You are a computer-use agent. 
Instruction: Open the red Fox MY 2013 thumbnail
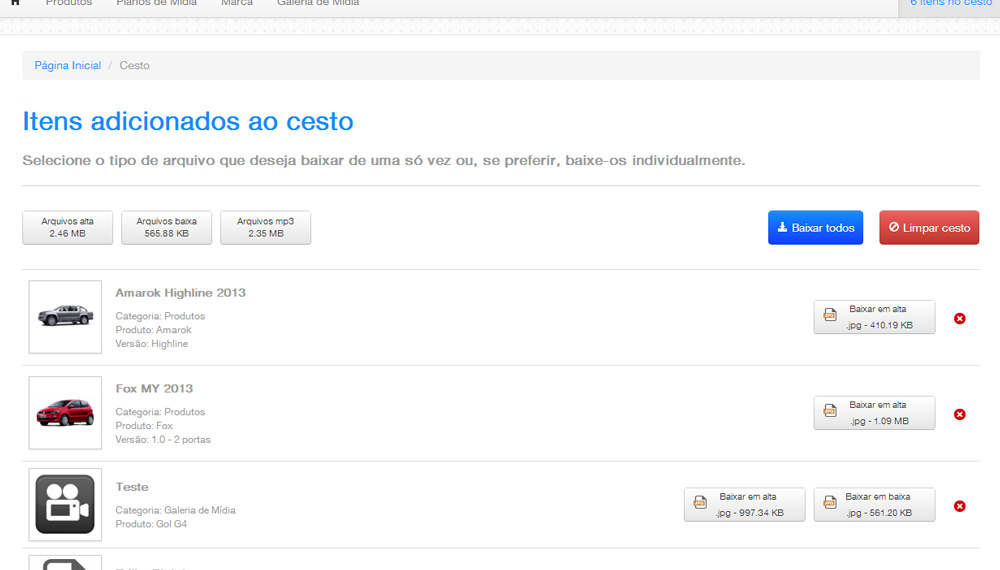(x=65, y=413)
